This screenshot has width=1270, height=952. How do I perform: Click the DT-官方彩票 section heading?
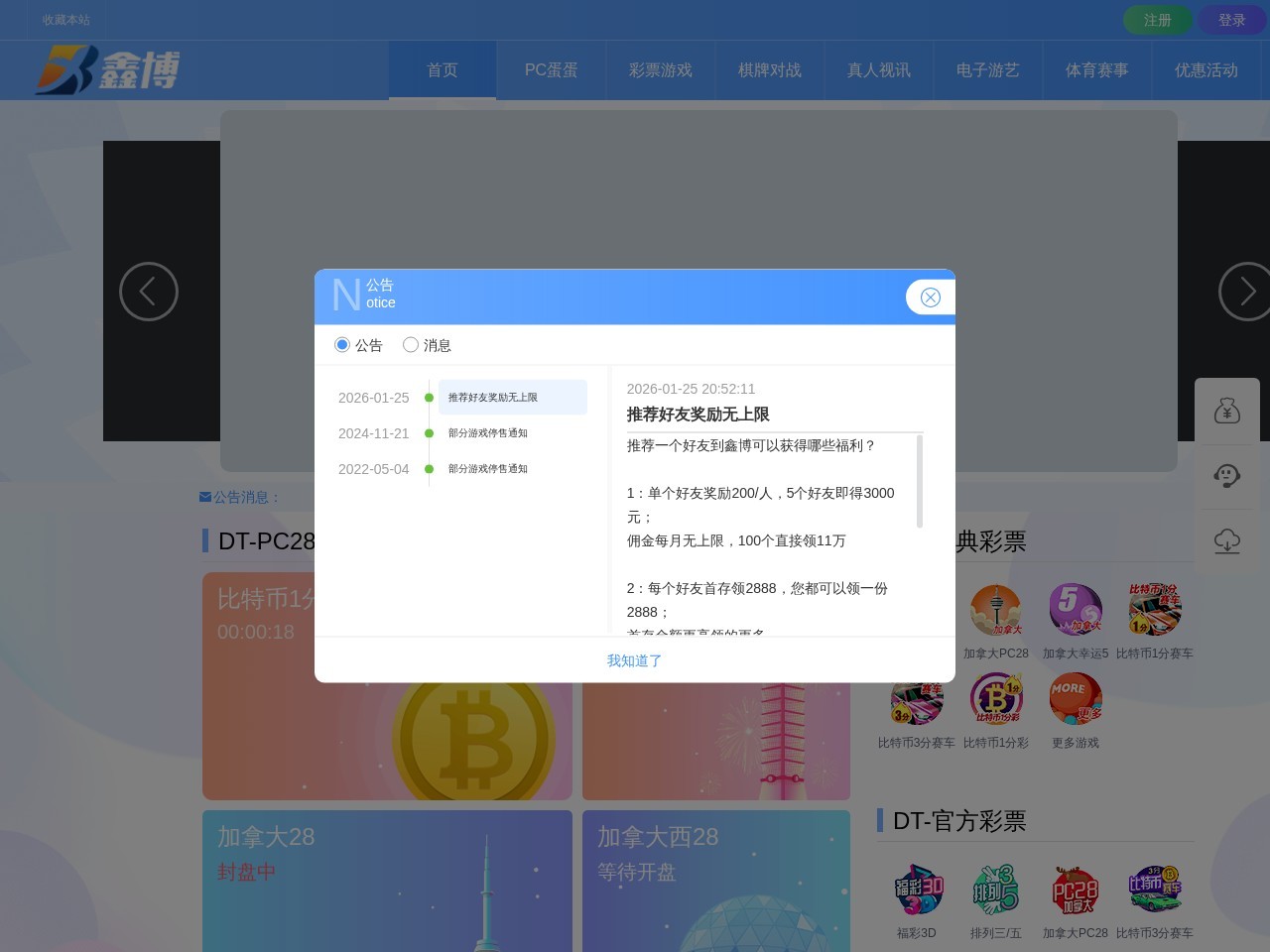point(959,821)
